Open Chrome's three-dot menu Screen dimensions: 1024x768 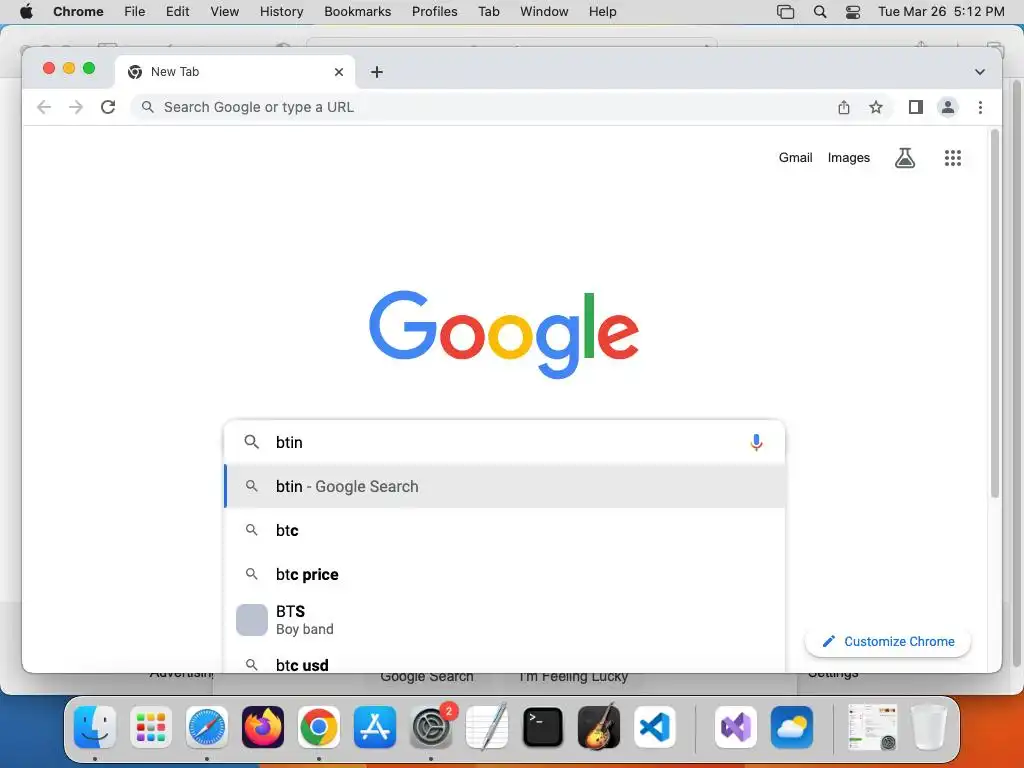pyautogui.click(x=980, y=107)
